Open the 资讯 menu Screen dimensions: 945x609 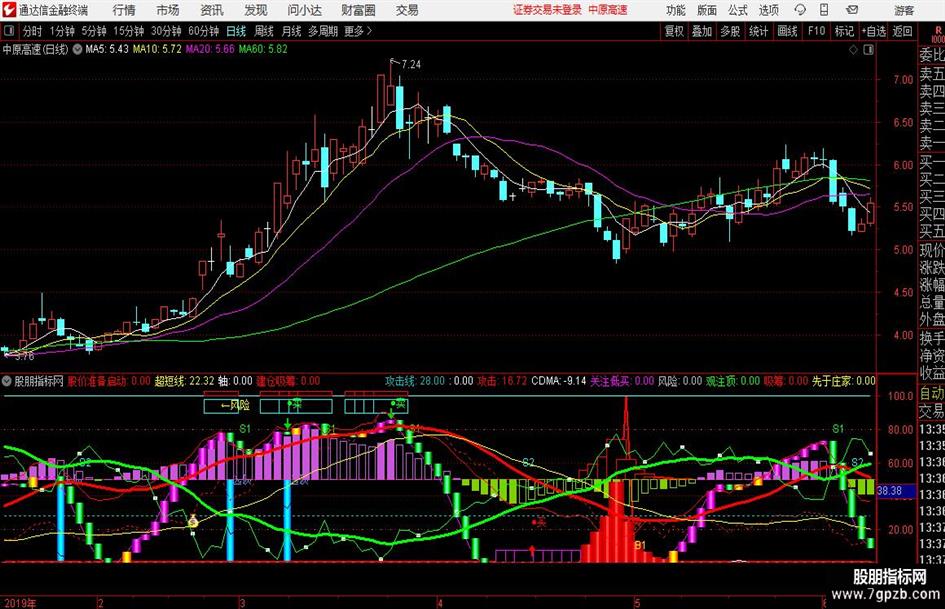coord(212,10)
